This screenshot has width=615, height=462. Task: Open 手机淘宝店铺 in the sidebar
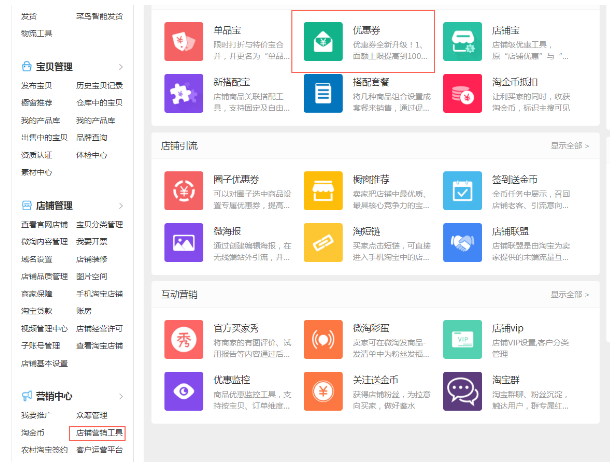point(100,294)
